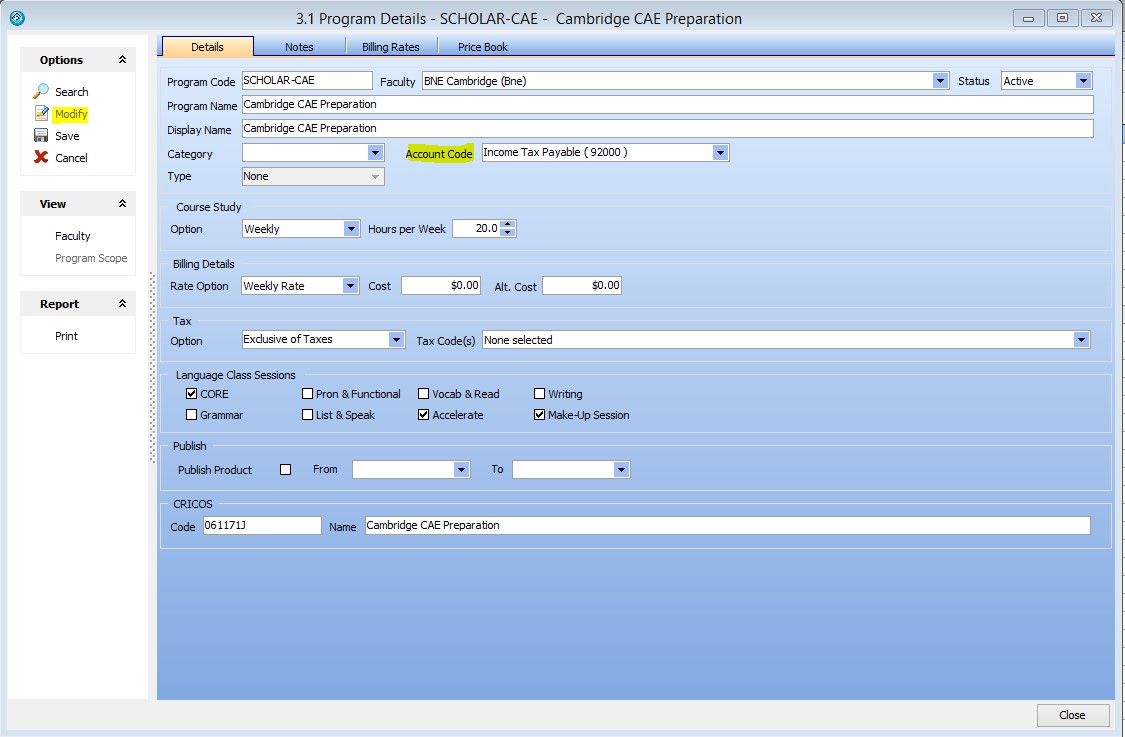
Task: Switch to the Notes tab
Action: point(300,46)
